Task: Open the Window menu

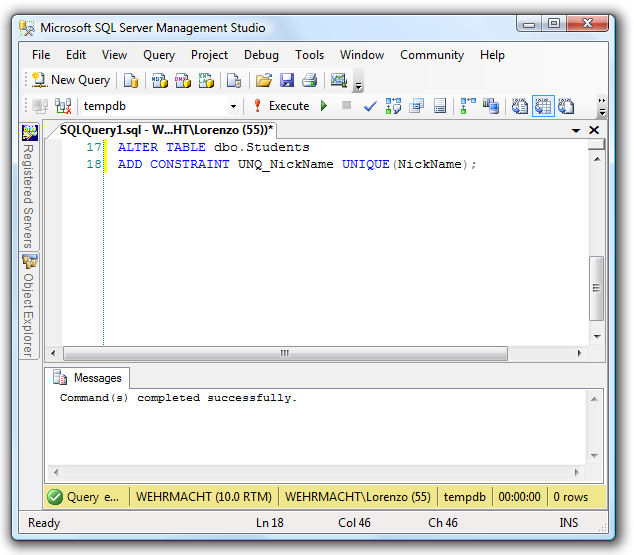Action: click(x=362, y=55)
